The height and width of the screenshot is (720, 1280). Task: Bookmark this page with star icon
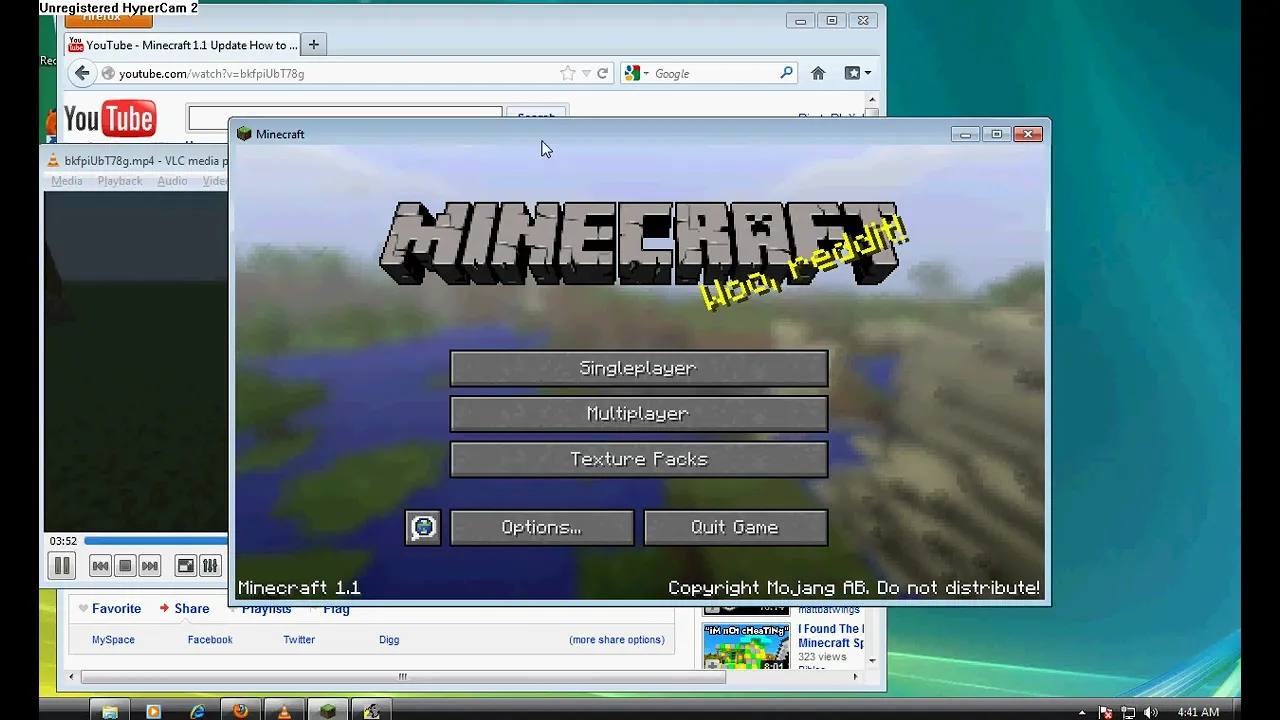(x=567, y=73)
